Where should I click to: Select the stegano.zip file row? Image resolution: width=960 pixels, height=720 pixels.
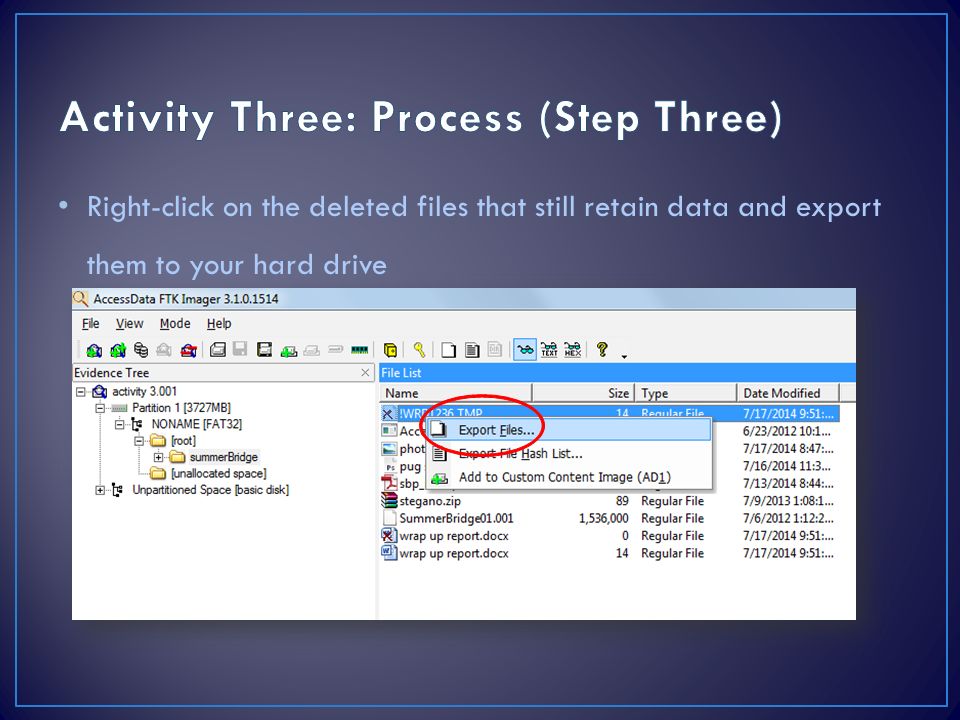609,501
